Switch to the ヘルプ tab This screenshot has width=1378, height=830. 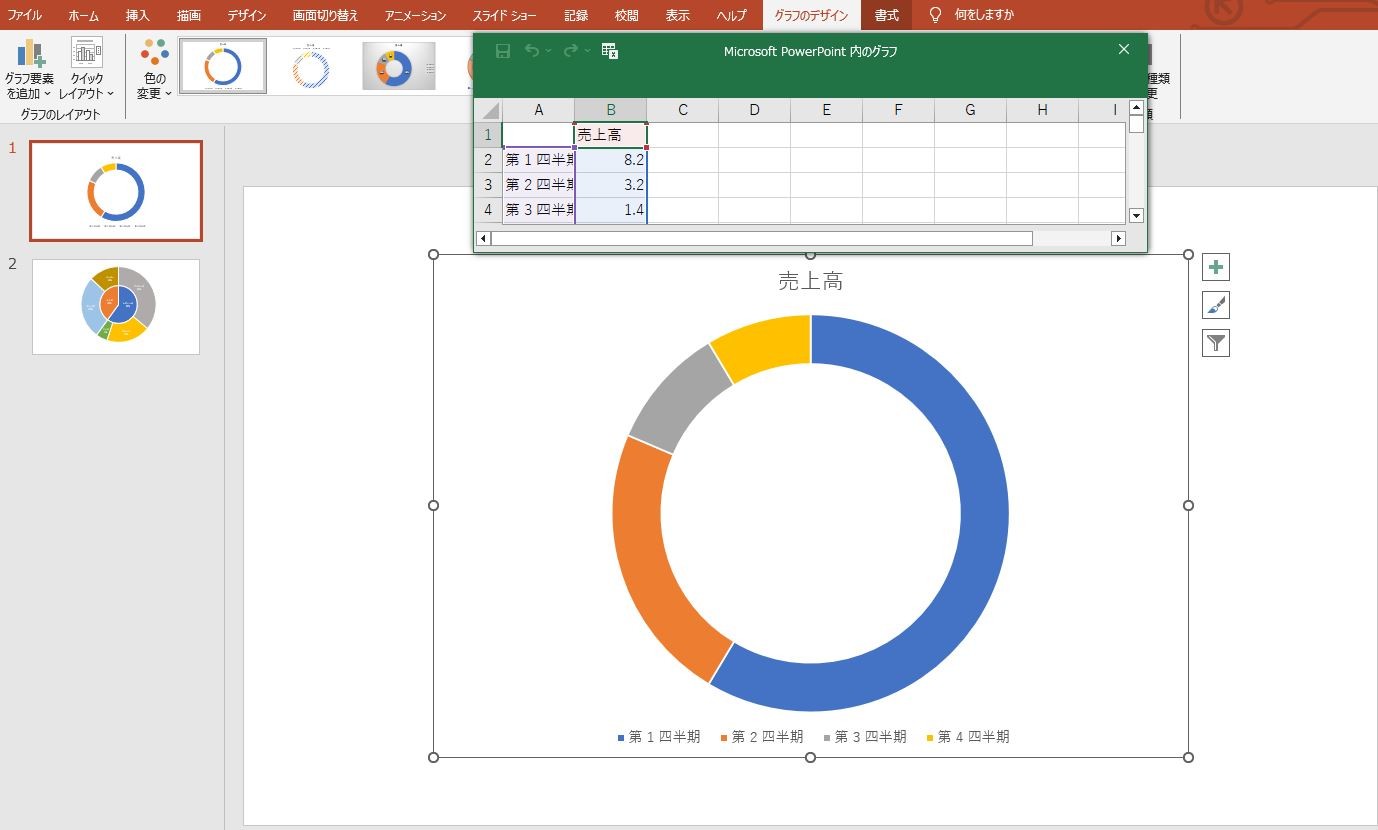[x=732, y=15]
